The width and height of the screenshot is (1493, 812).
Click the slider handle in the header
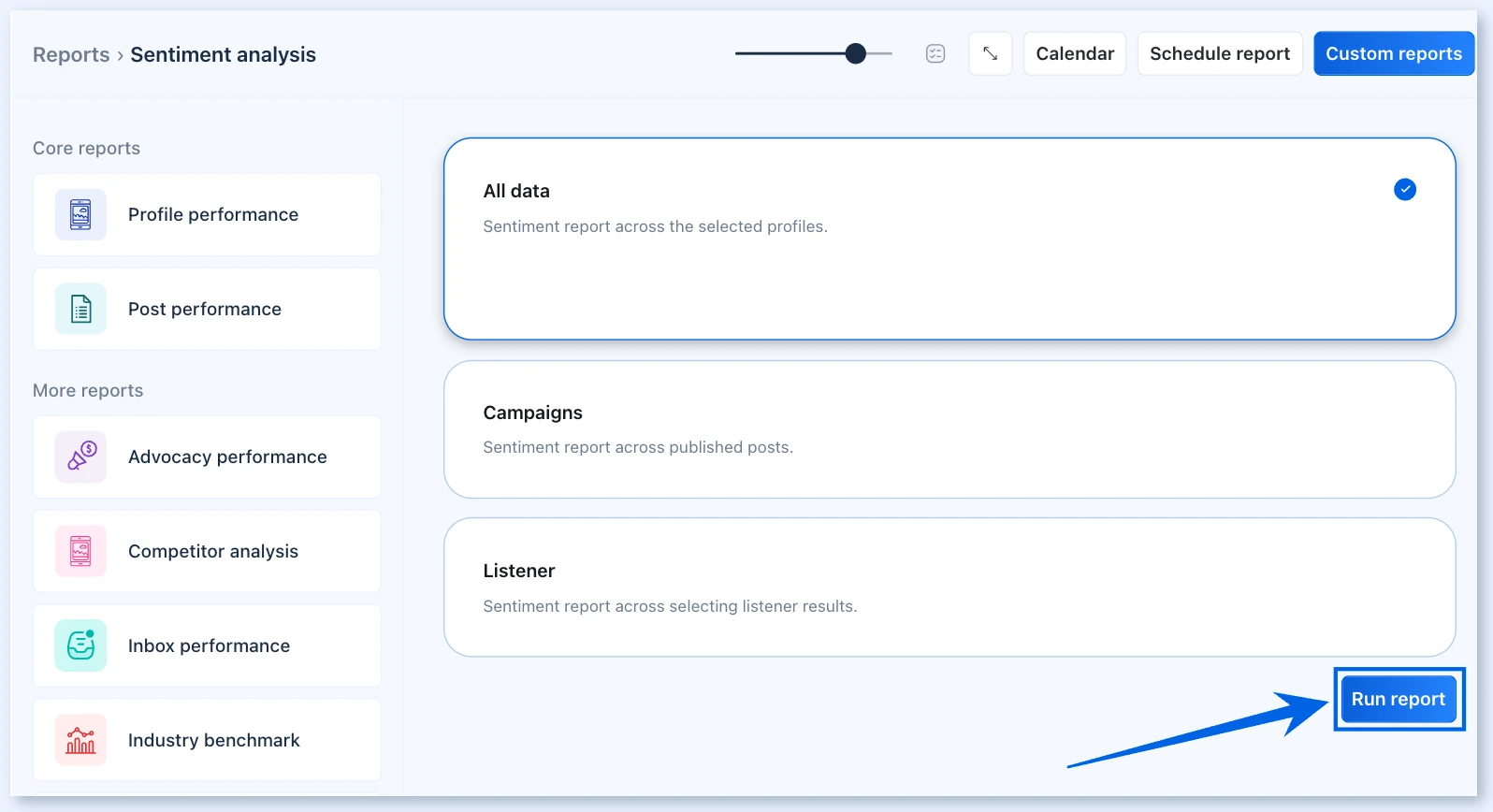pos(855,53)
